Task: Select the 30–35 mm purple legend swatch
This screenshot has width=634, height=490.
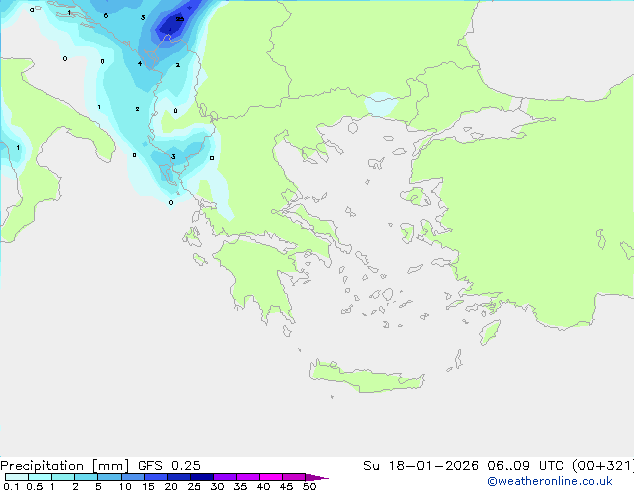Action: (x=224, y=477)
